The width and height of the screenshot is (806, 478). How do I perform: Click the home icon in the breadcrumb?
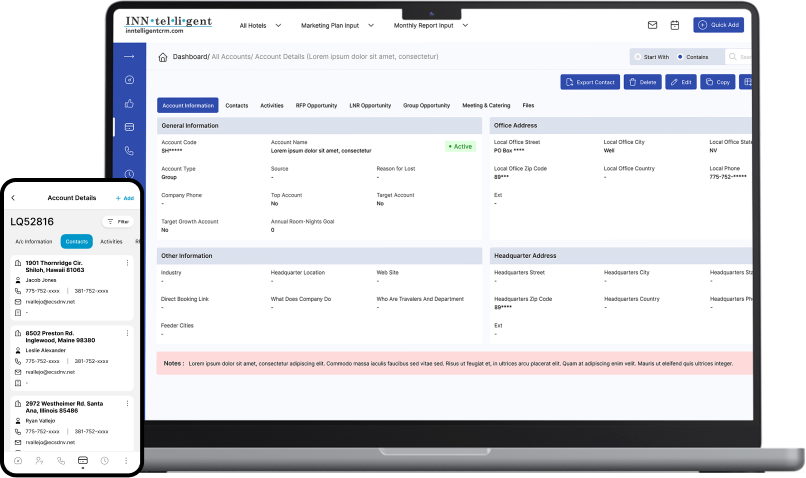(163, 57)
